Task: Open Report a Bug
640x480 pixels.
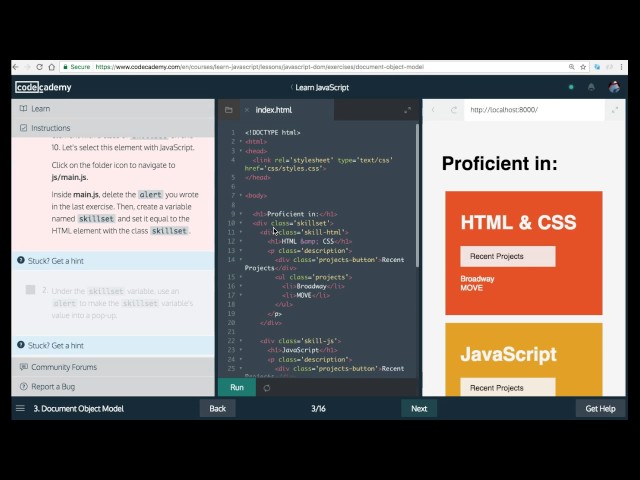Action: (x=113, y=386)
